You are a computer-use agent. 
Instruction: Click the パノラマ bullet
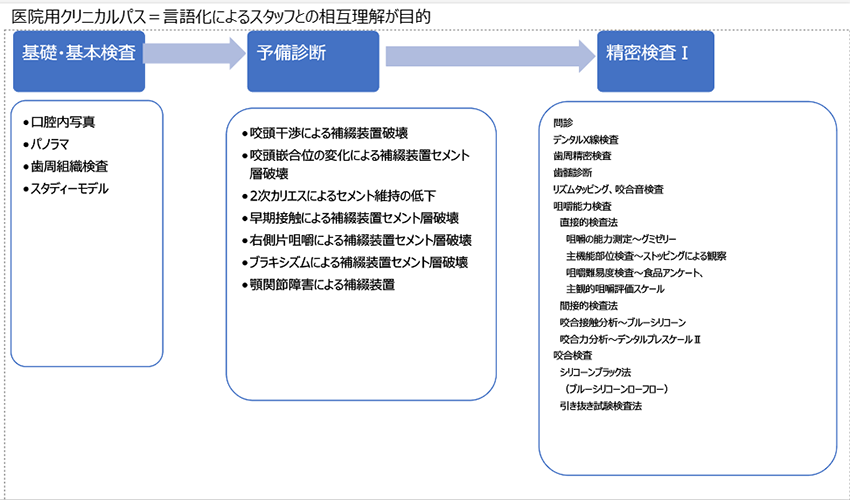pyautogui.click(x=46, y=144)
